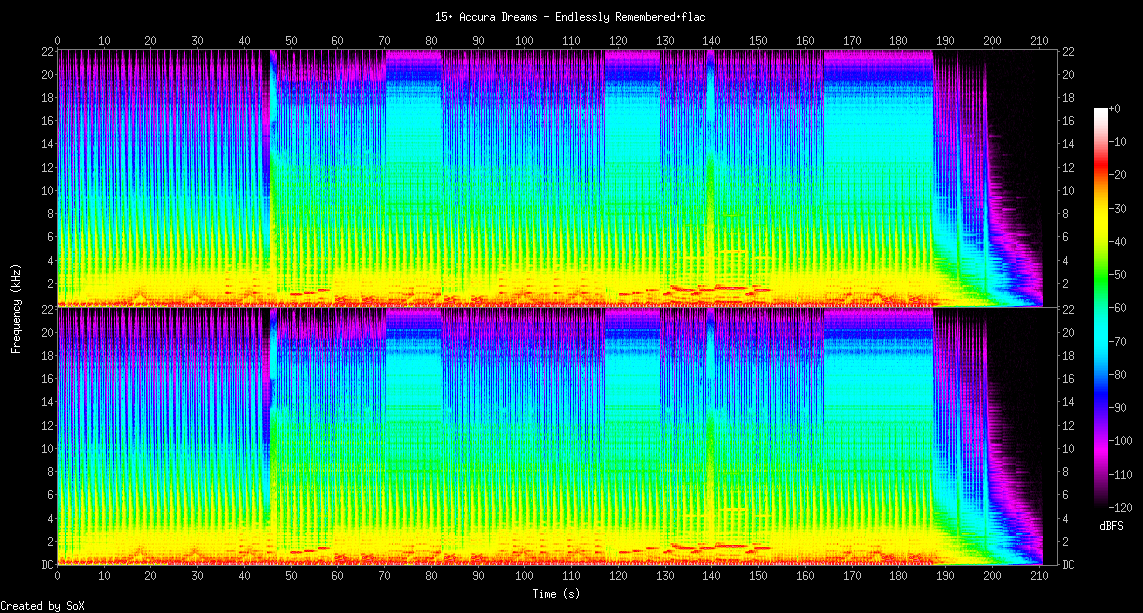Click the '0' tick on the bottom time axis
The height and width of the screenshot is (613, 1143).
(57, 577)
